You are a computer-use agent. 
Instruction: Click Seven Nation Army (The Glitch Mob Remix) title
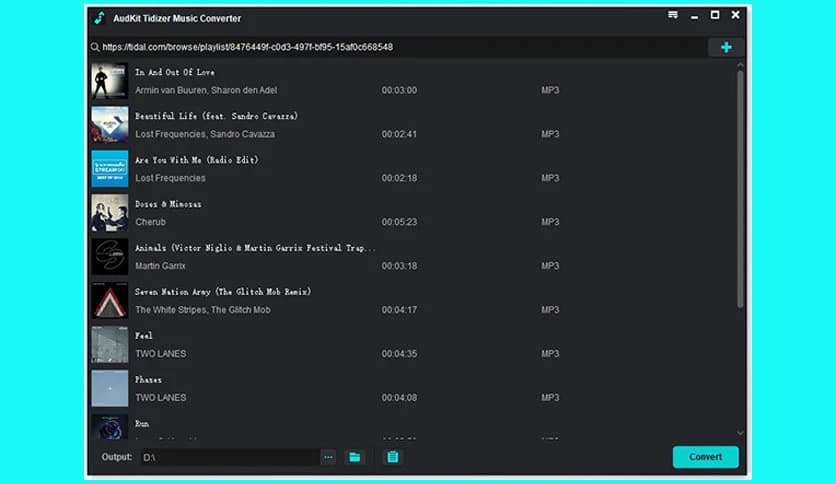pos(223,292)
